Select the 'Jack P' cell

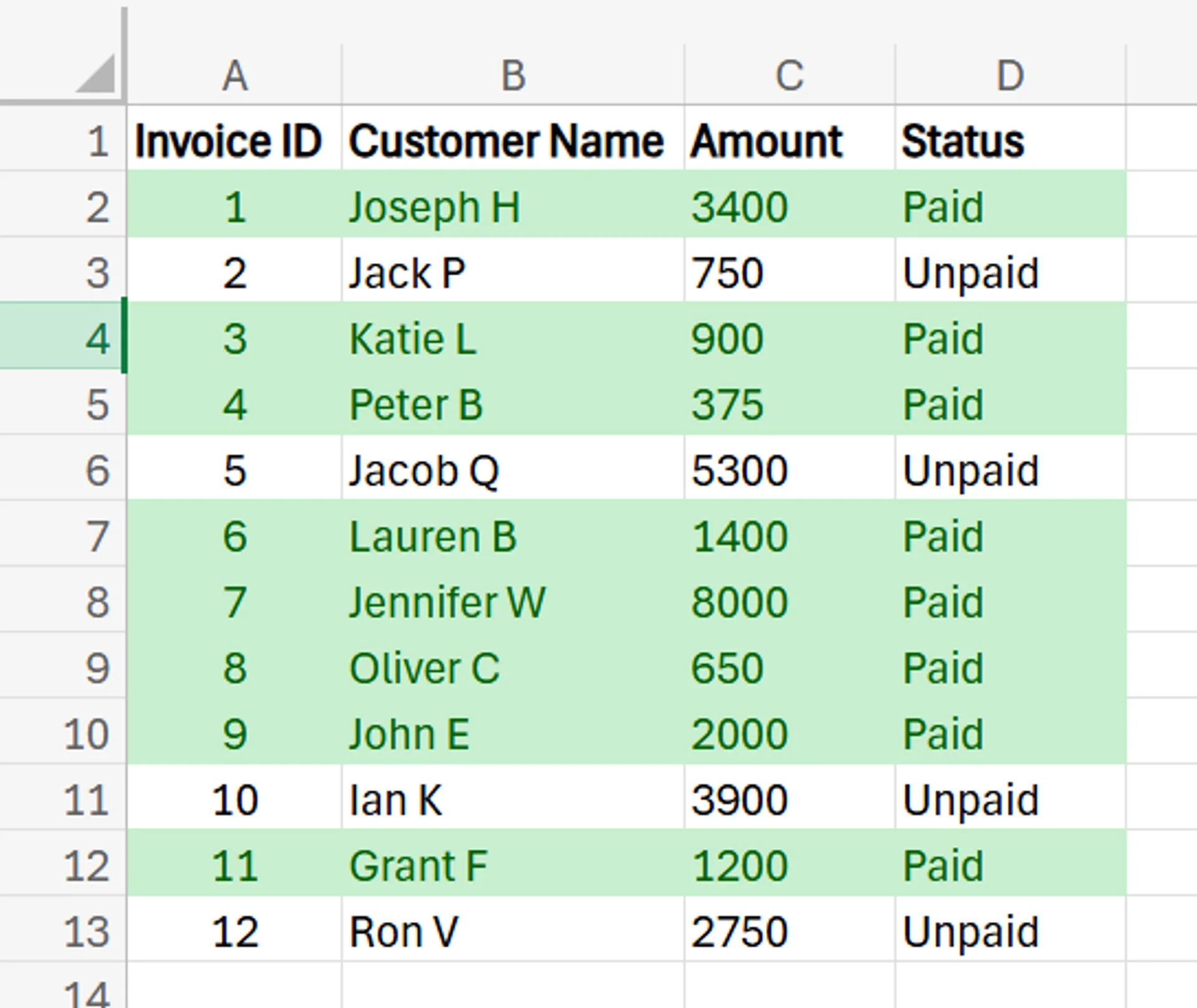point(513,270)
